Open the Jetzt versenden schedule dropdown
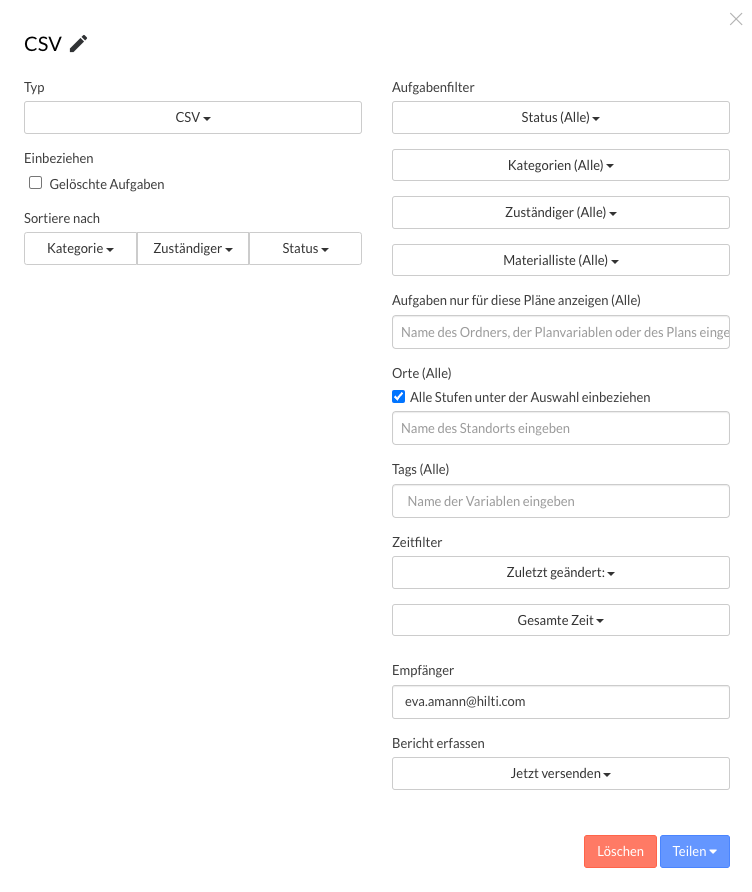 click(560, 773)
